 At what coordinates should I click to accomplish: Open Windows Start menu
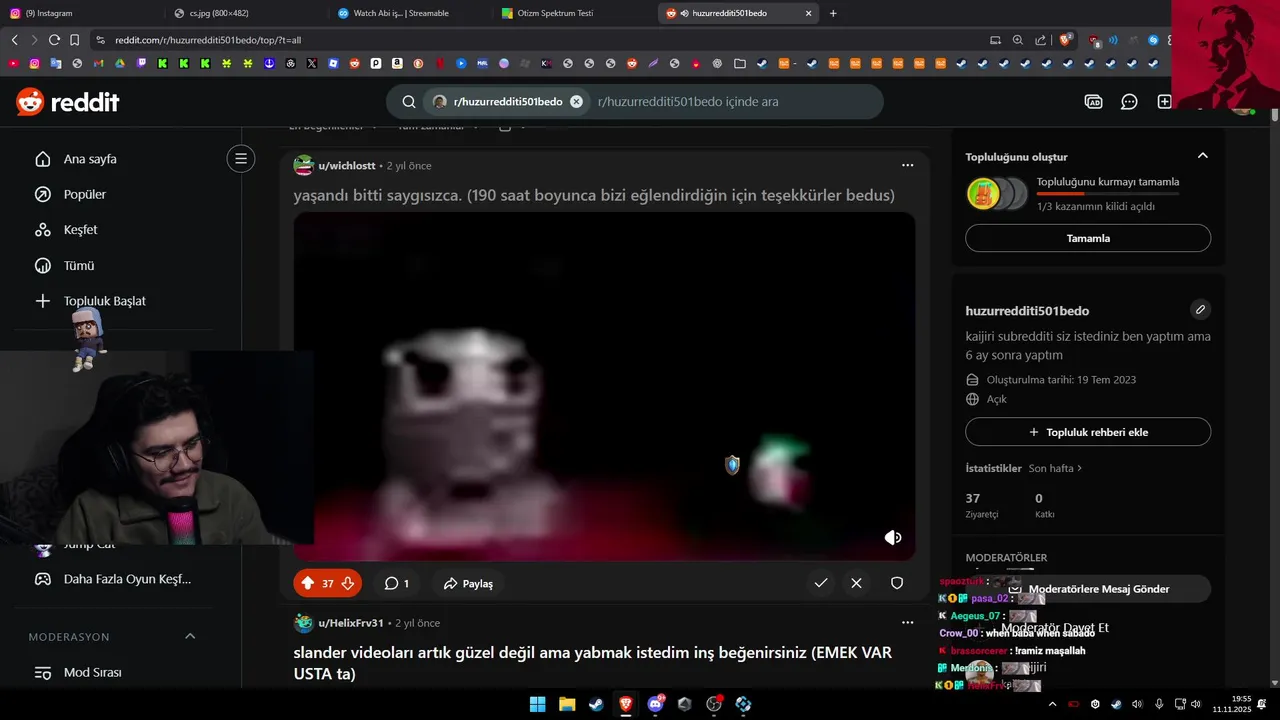pos(537,704)
